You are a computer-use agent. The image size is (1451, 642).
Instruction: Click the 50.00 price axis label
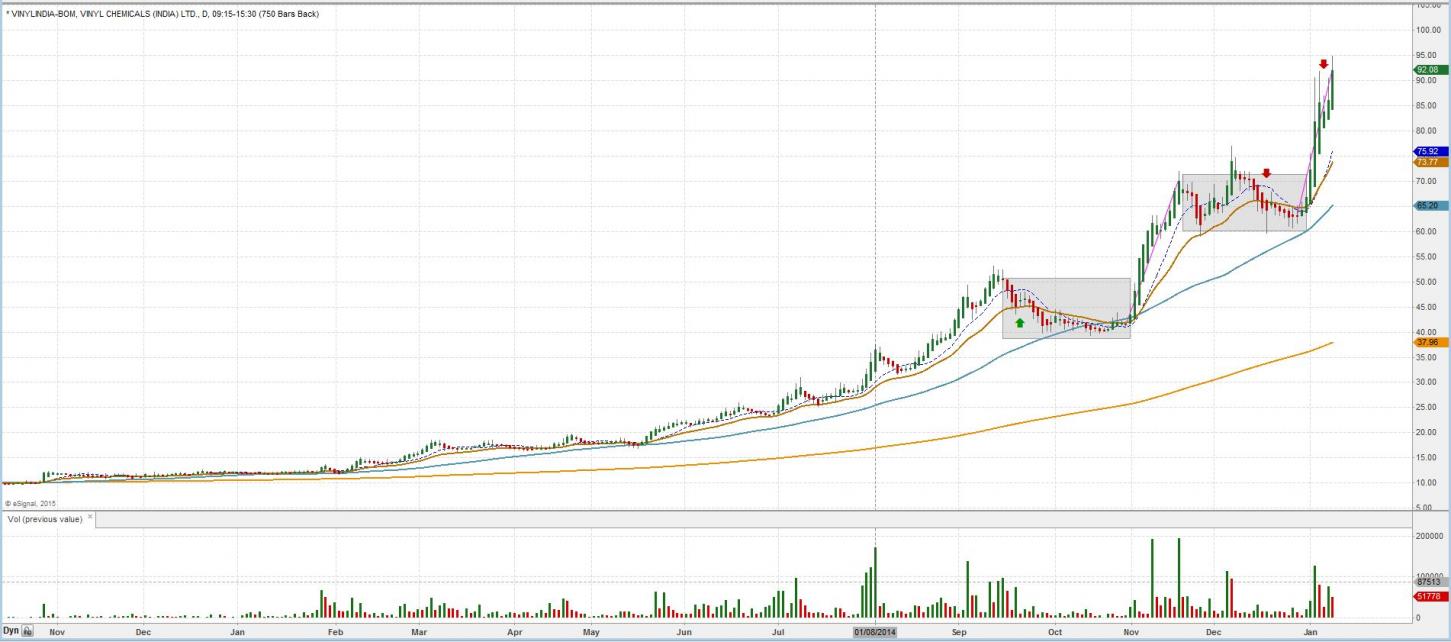point(1426,282)
